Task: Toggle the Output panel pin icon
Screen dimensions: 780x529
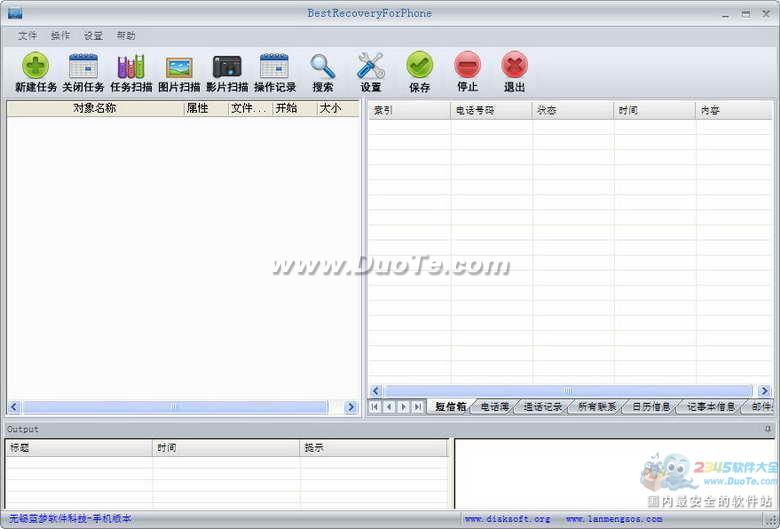Action: pyautogui.click(x=768, y=428)
